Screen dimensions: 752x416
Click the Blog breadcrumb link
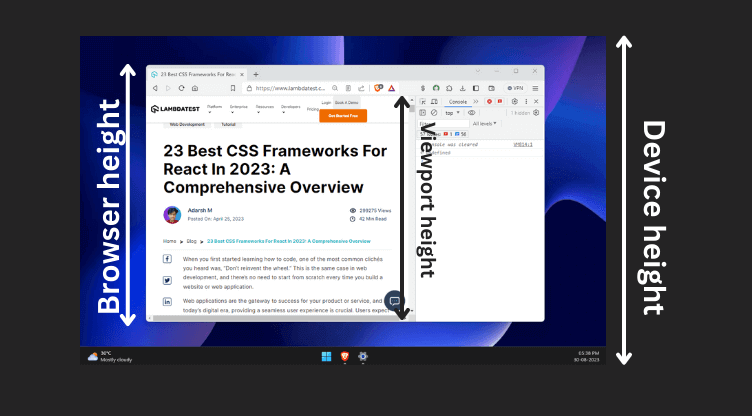point(191,241)
